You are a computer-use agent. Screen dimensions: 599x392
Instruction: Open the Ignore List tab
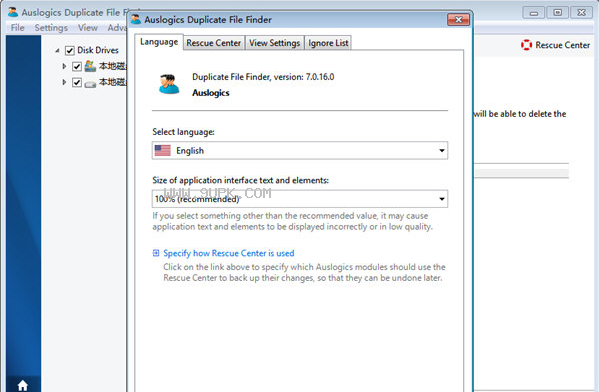(x=328, y=43)
